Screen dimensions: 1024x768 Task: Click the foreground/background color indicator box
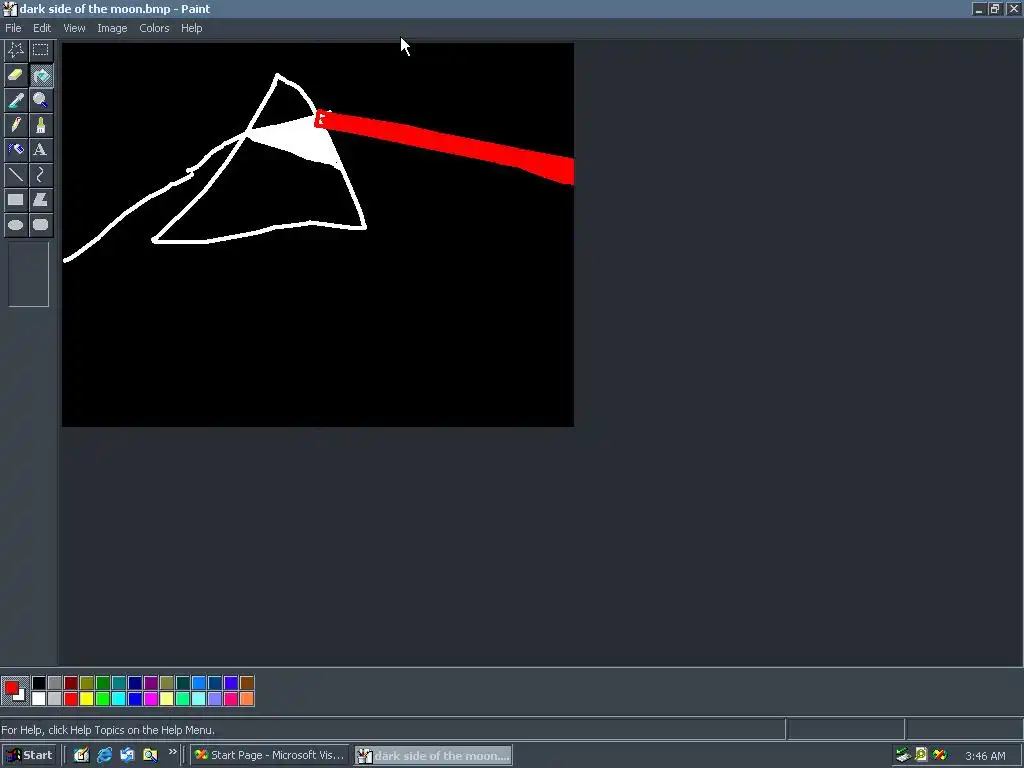point(15,691)
